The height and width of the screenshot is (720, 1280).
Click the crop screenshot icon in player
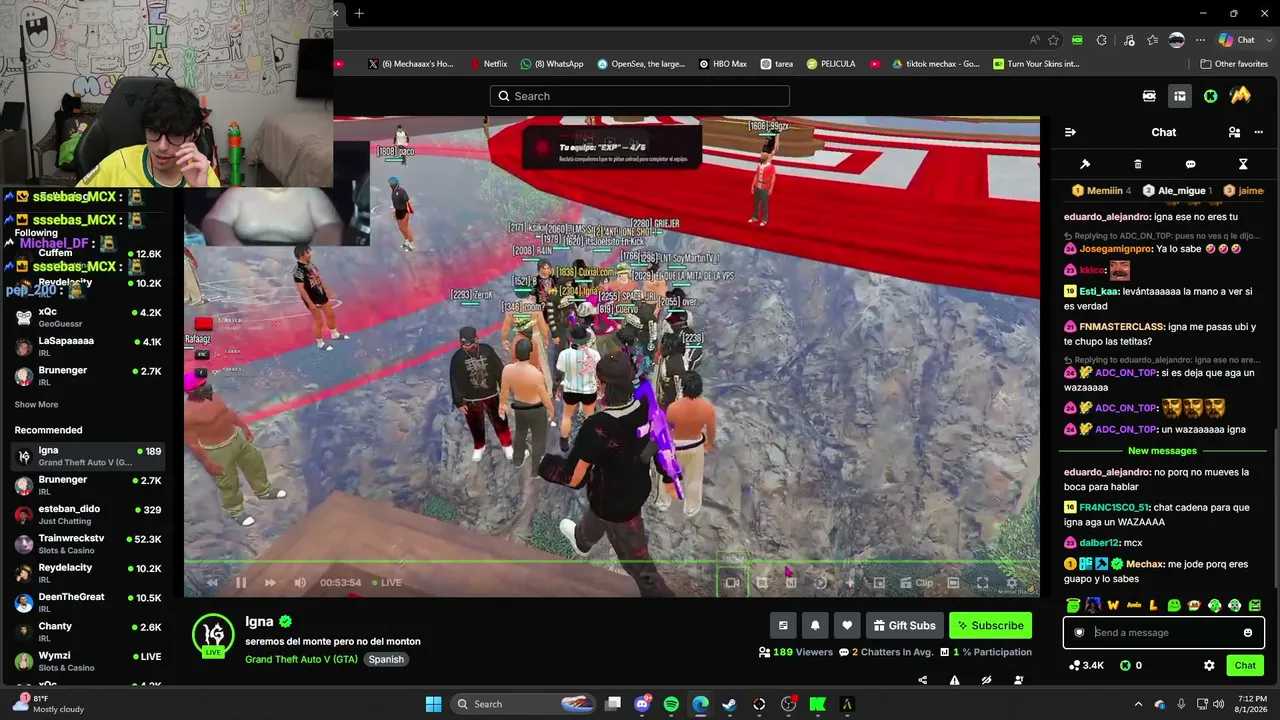[x=762, y=583]
